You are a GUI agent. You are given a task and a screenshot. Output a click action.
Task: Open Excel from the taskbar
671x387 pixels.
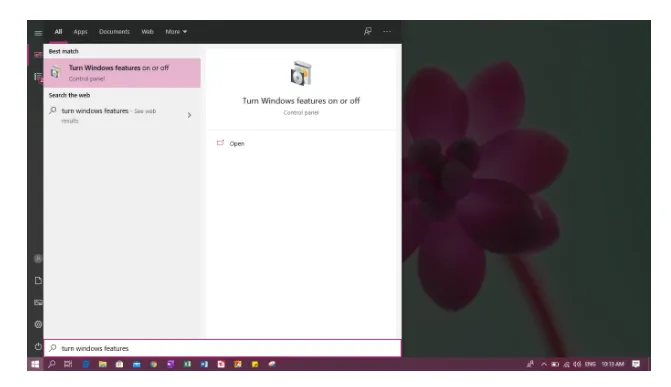pos(187,364)
